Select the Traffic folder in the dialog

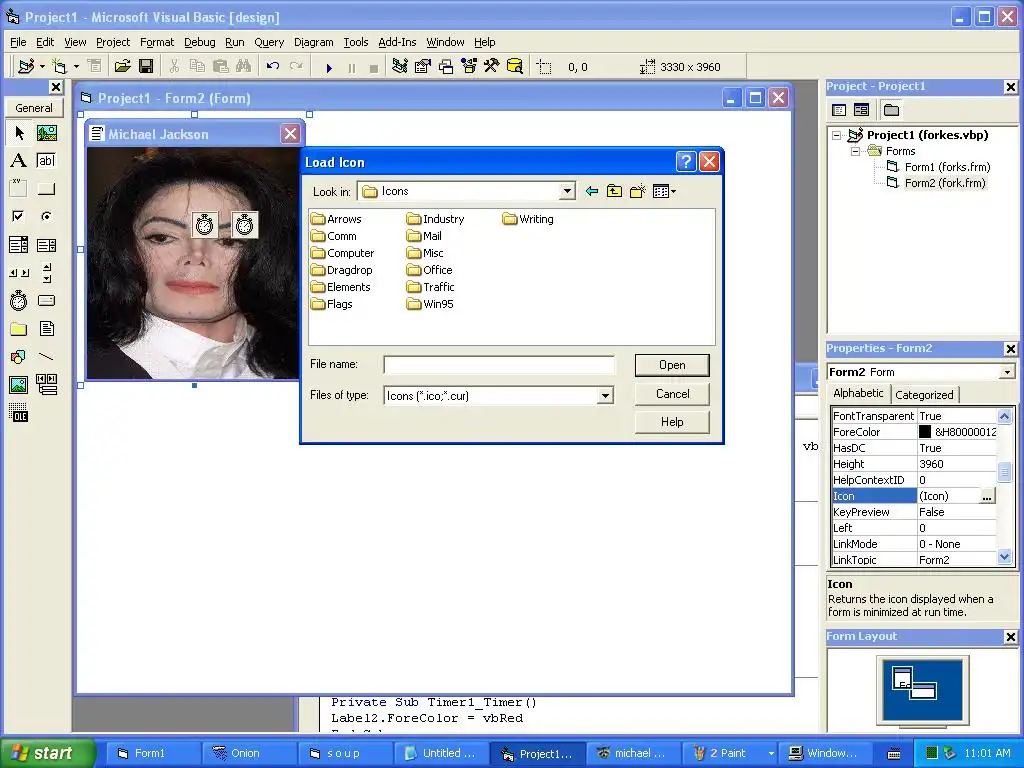click(x=430, y=287)
